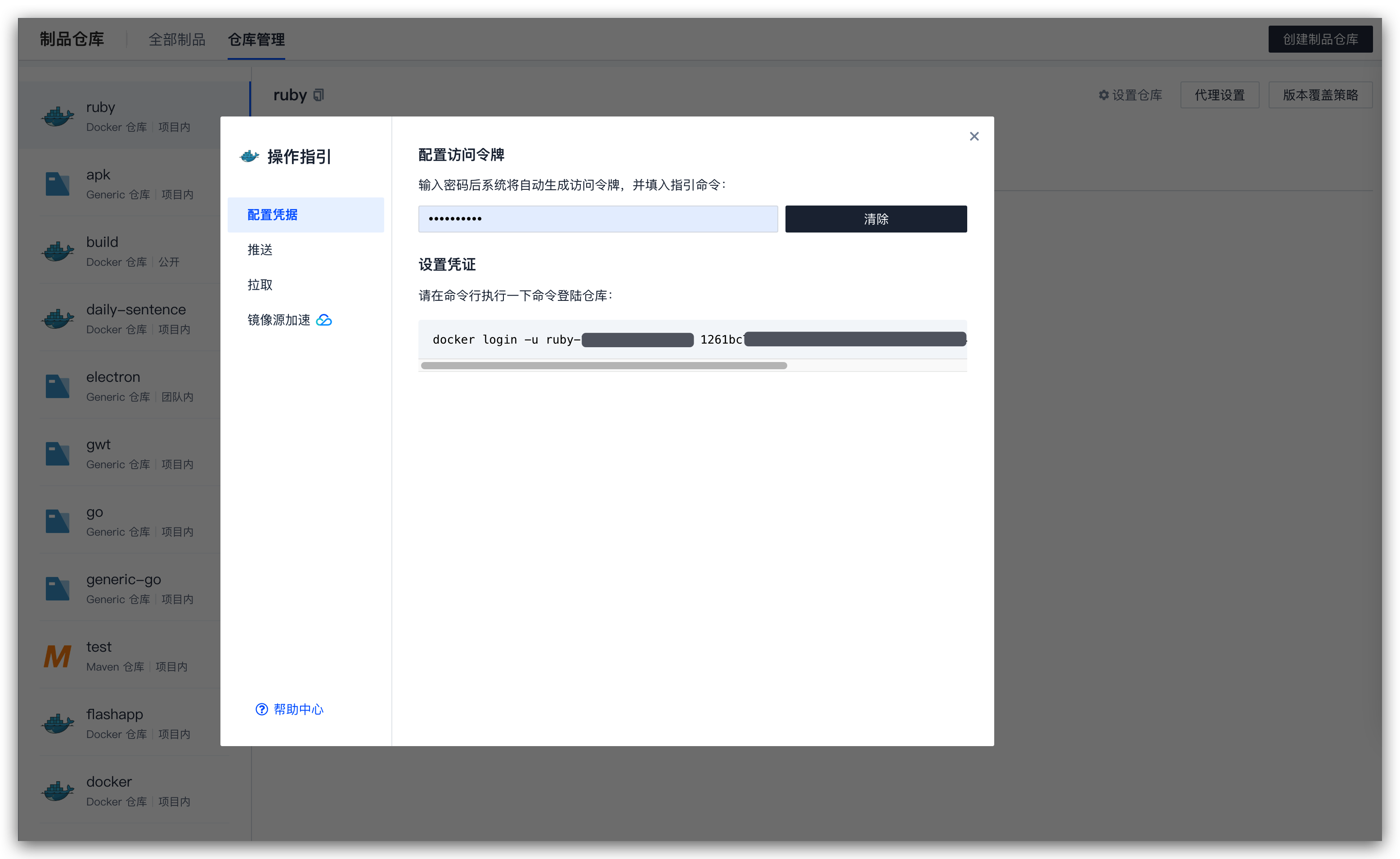Click the cloud icon next to 镜像源加速
This screenshot has width=1400, height=859.
coord(324,320)
